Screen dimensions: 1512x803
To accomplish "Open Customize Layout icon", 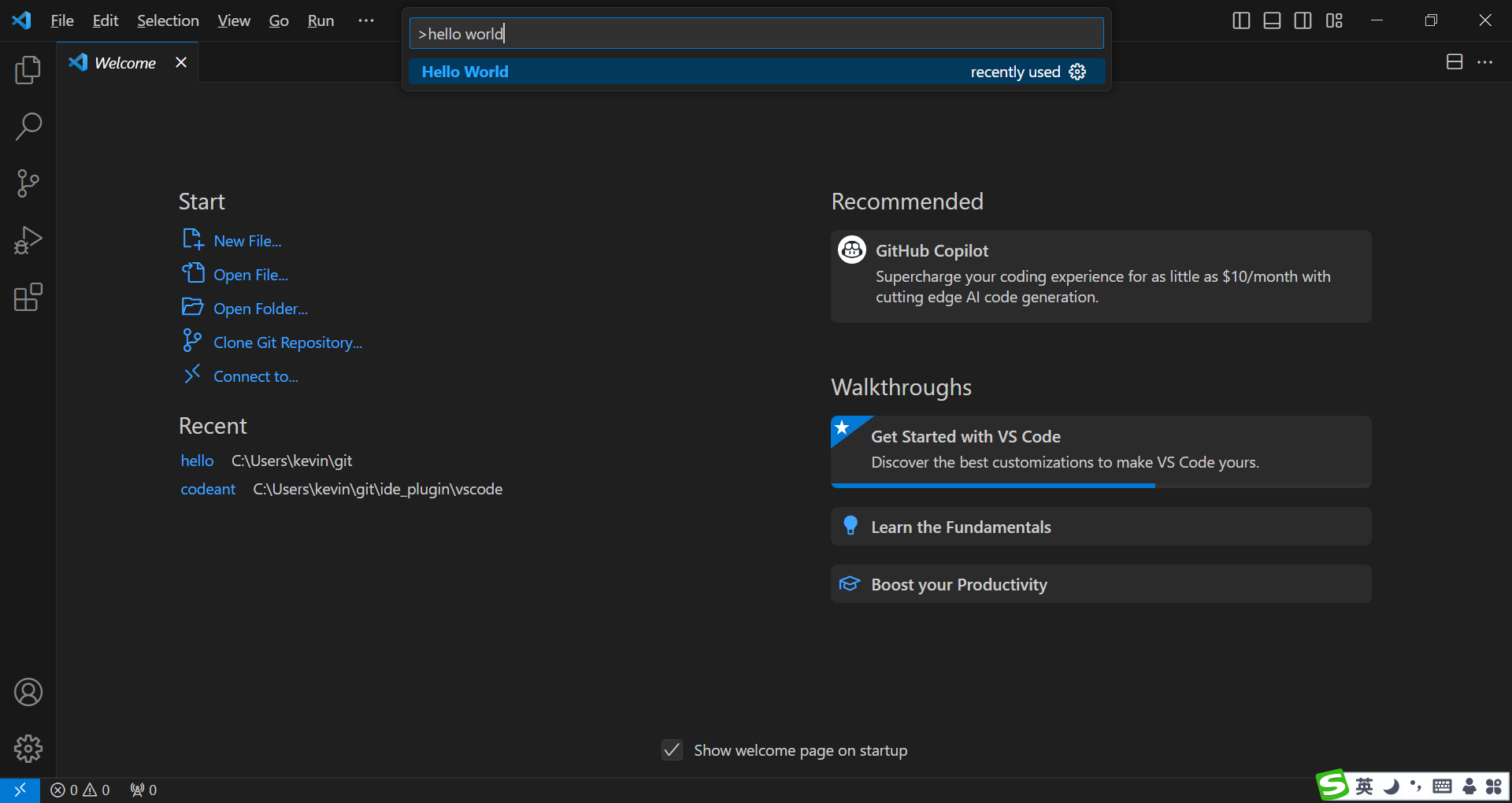I will 1334,20.
